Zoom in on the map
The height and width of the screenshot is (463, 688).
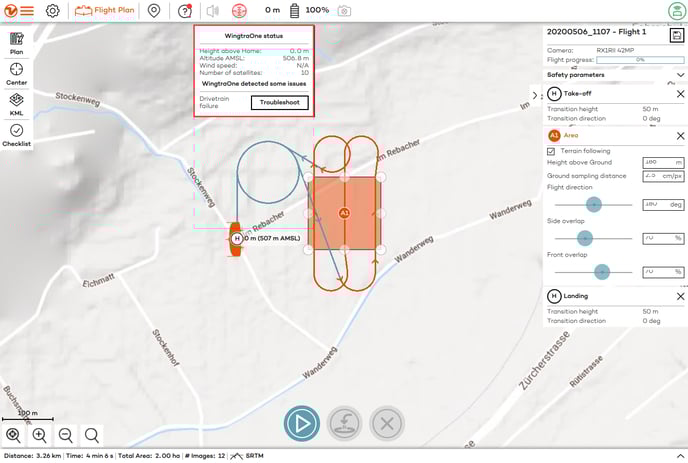click(40, 435)
